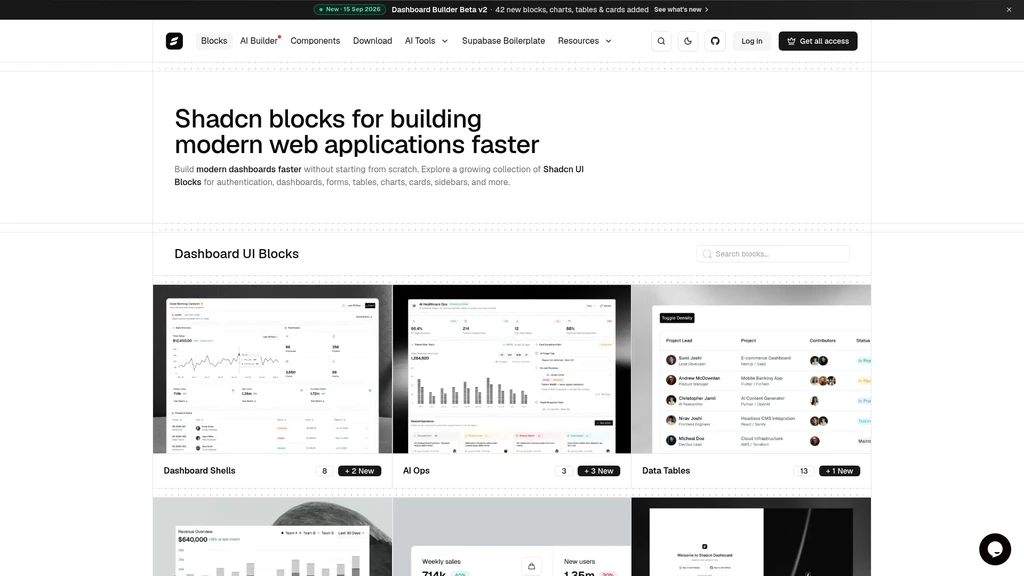Click Get all access button
This screenshot has height=576, width=1024.
point(818,41)
